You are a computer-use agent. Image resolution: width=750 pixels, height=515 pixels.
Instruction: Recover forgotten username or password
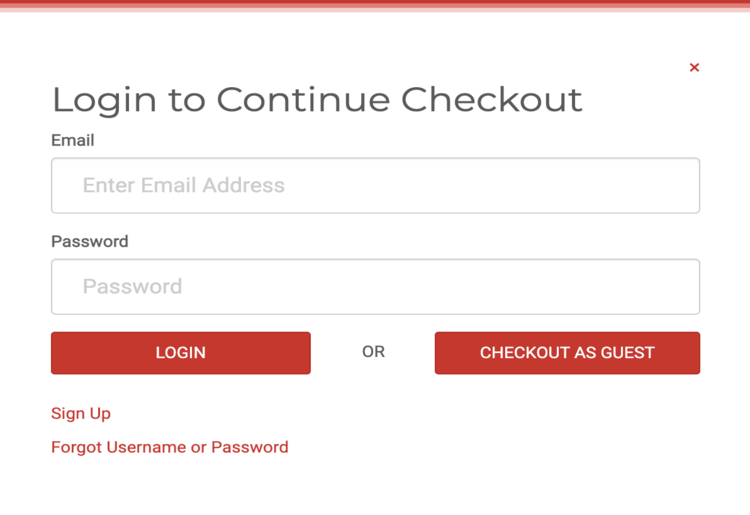(x=170, y=447)
